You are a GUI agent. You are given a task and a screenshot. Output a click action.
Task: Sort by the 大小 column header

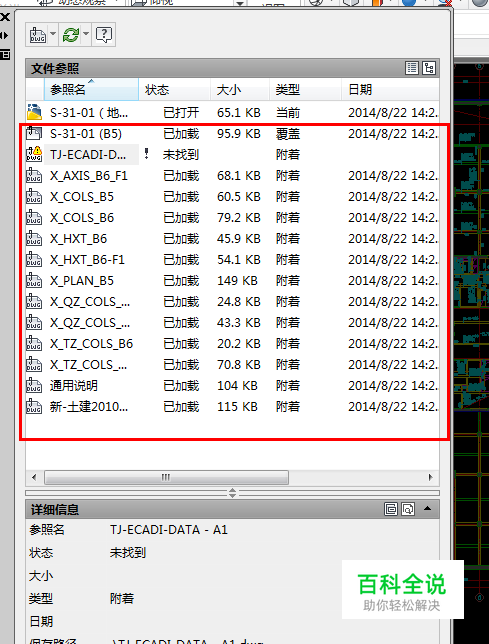[x=240, y=89]
